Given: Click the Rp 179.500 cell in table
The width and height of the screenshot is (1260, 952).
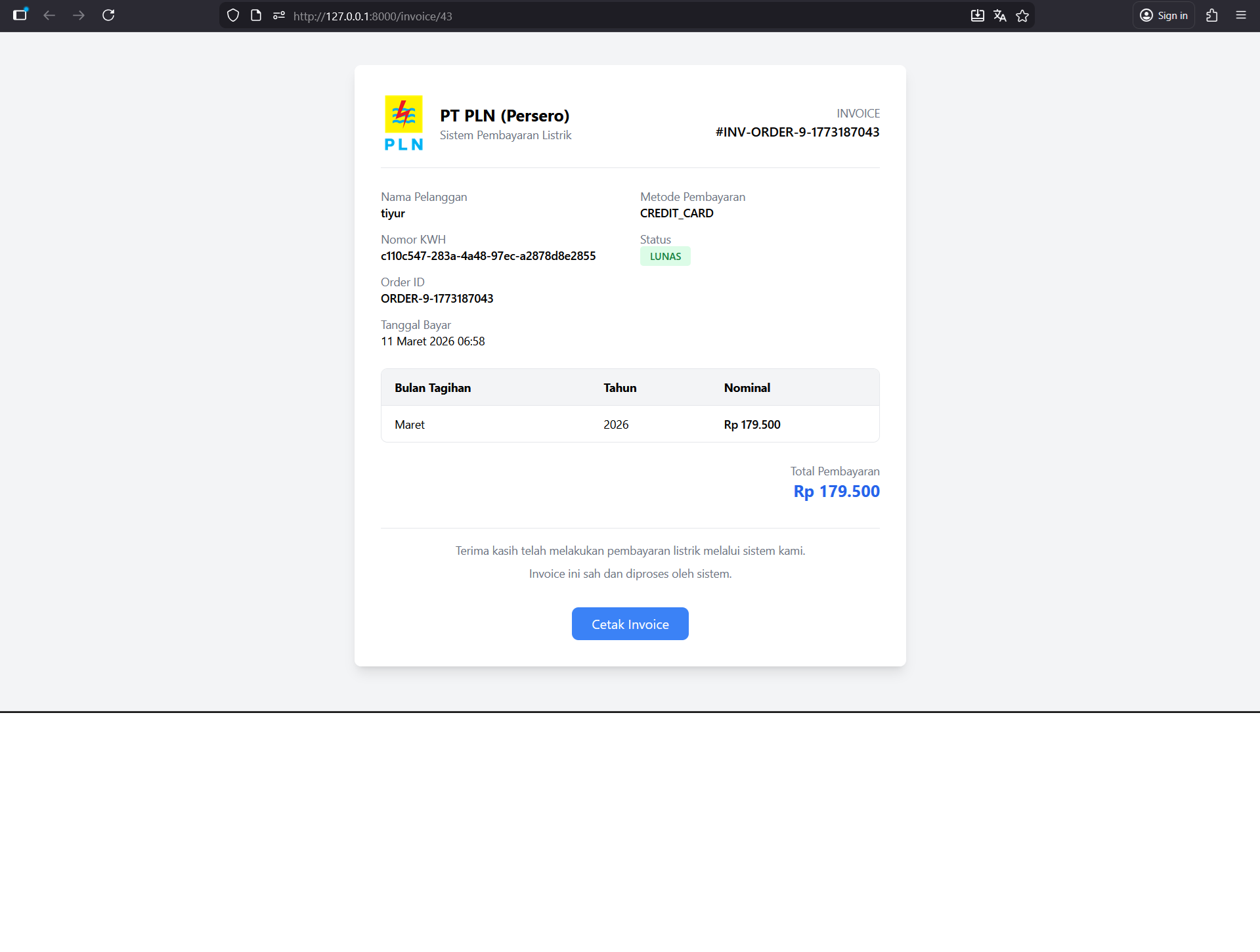Looking at the screenshot, I should pos(752,425).
